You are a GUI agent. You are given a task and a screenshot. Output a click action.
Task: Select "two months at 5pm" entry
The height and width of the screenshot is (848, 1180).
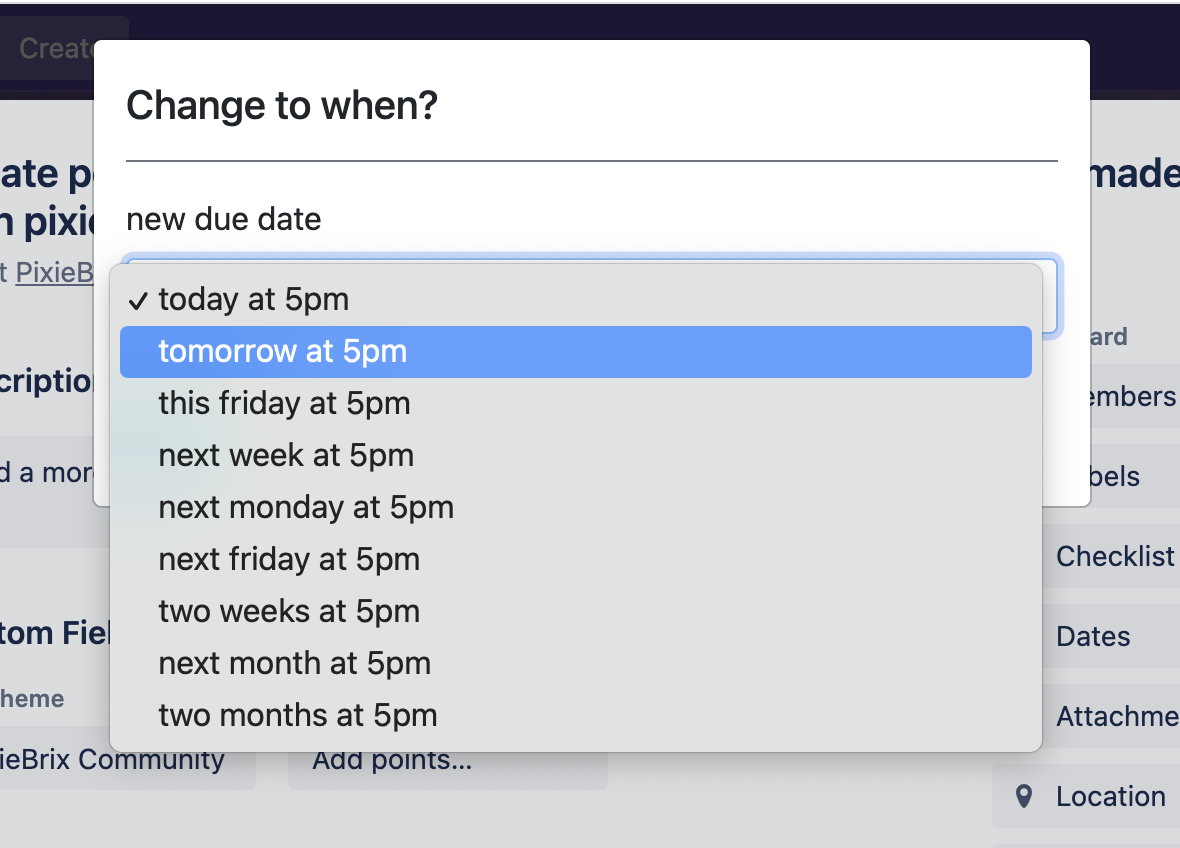coord(298,715)
